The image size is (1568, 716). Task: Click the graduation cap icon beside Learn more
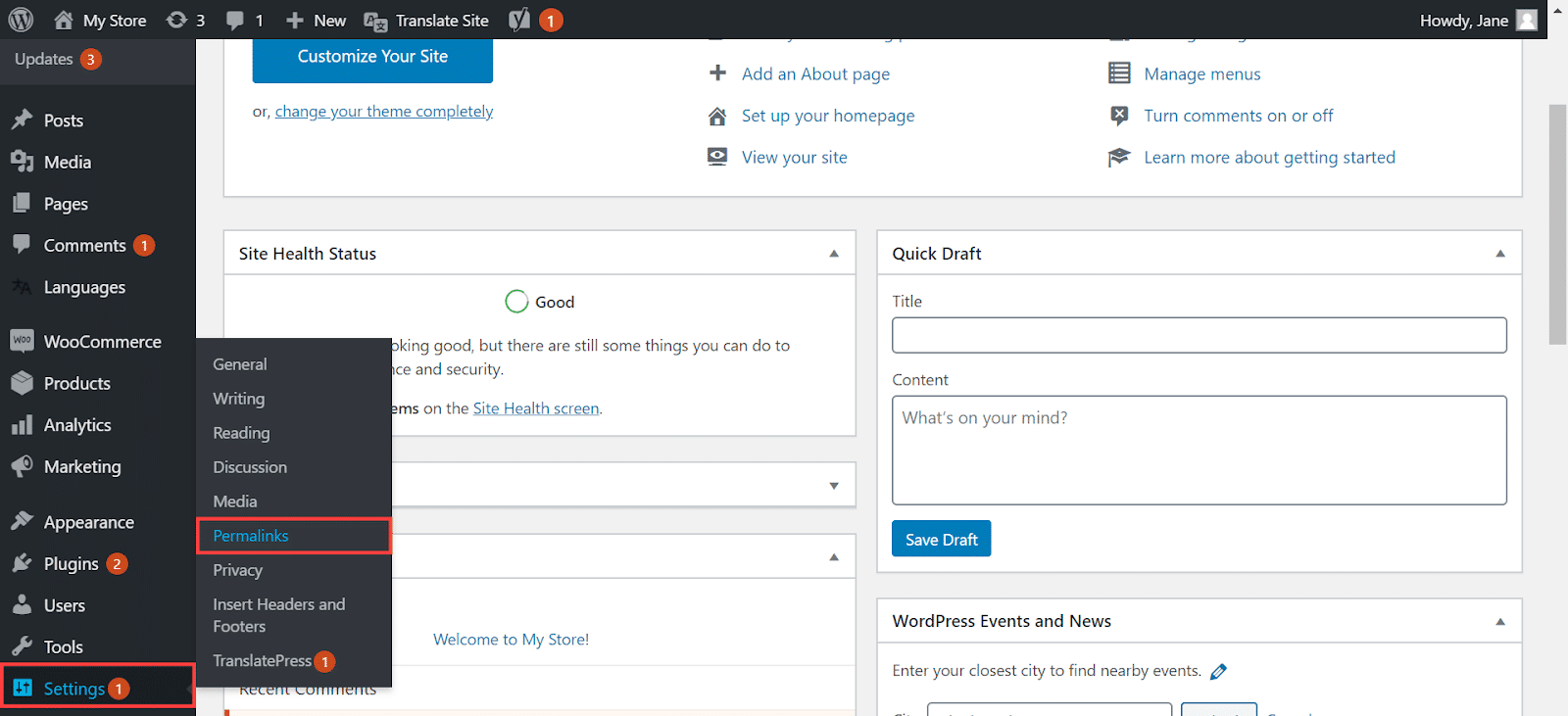[1119, 157]
